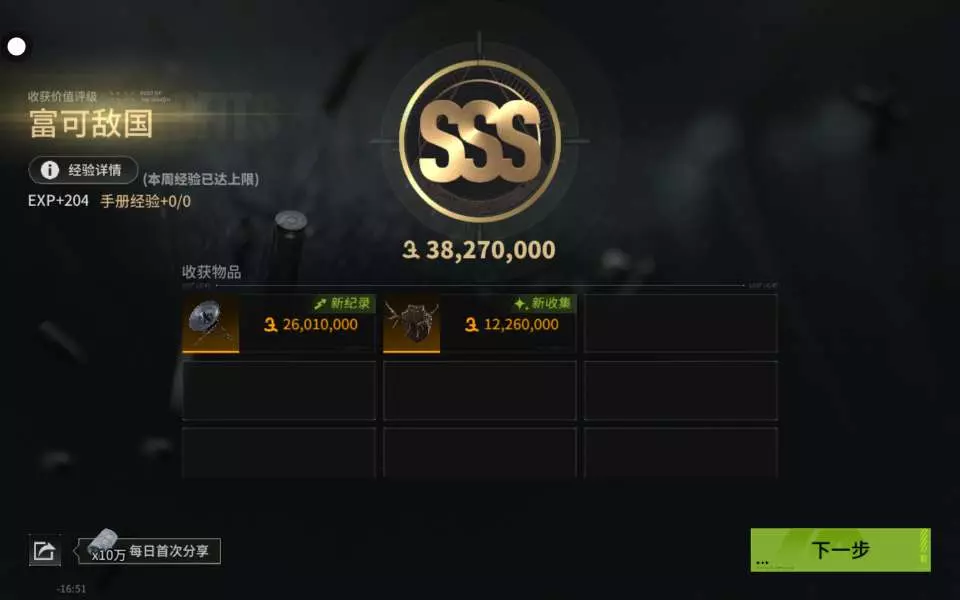Screen dimensions: 960x600
Task: Click the x10万 reward ticket icon
Action: (104, 544)
